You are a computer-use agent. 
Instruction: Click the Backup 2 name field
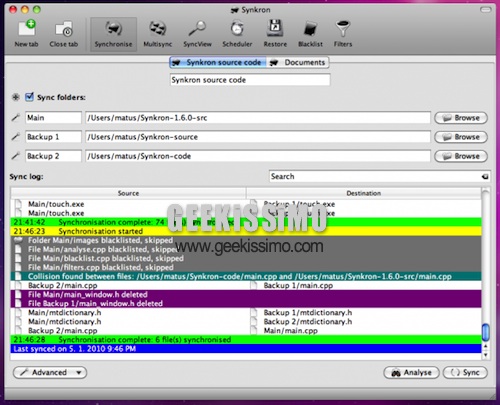pos(53,156)
